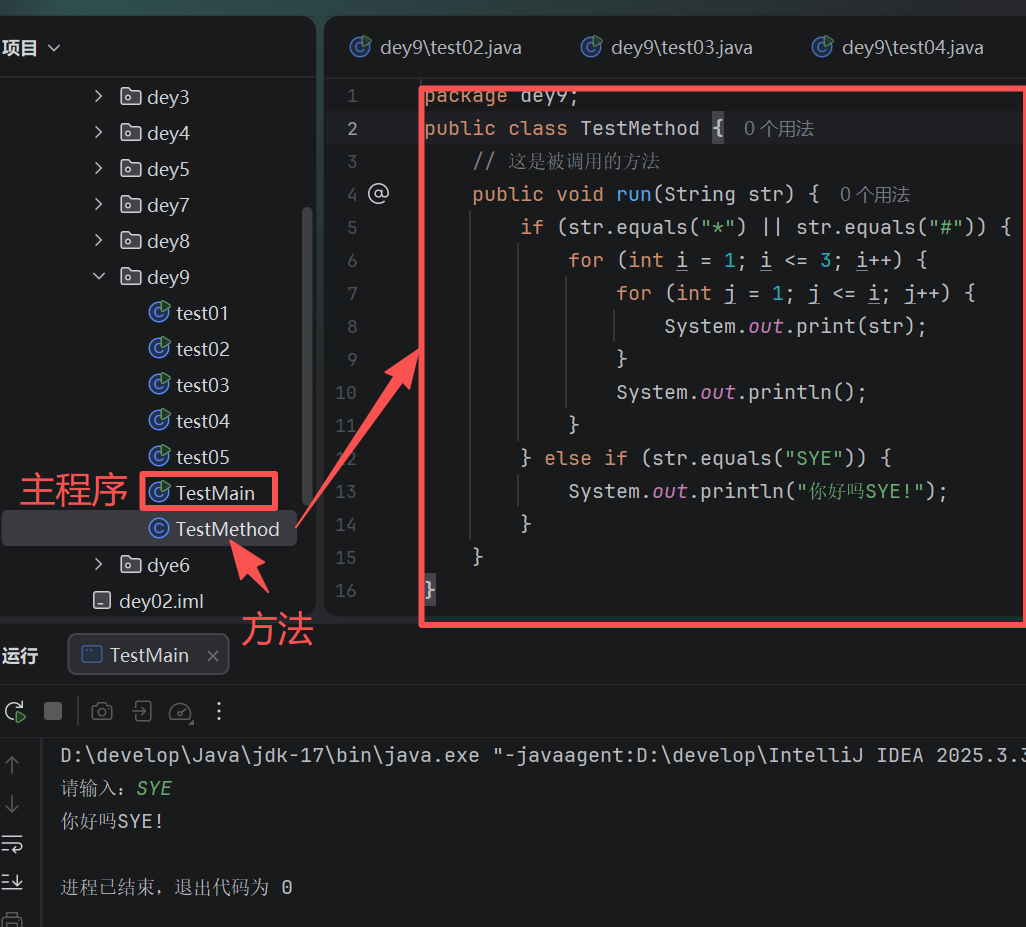Click the dey8 folder icon
Screen dimensions: 1026x927
click(x=131, y=241)
